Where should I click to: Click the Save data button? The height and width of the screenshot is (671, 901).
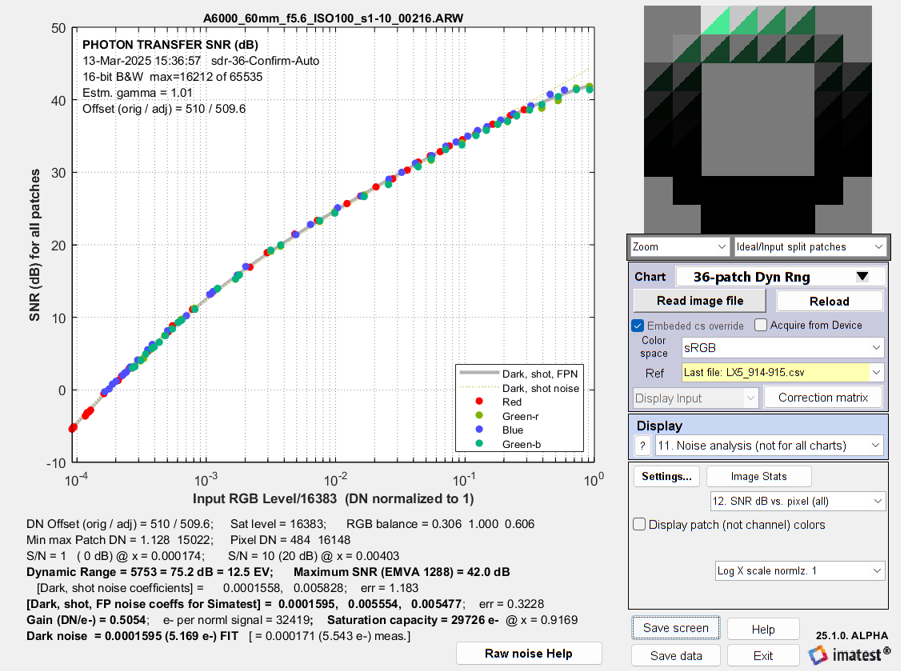coord(676,655)
